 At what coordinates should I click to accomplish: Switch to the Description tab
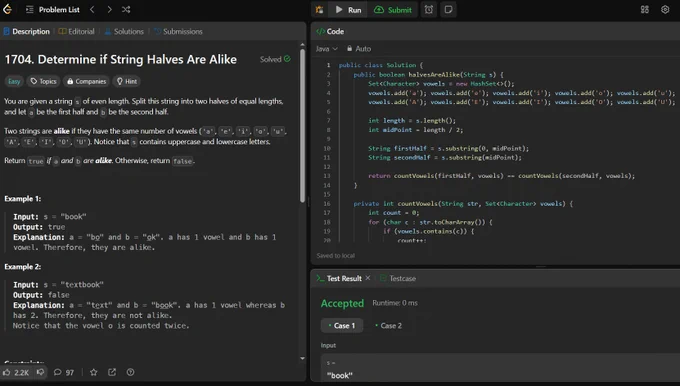pos(26,32)
